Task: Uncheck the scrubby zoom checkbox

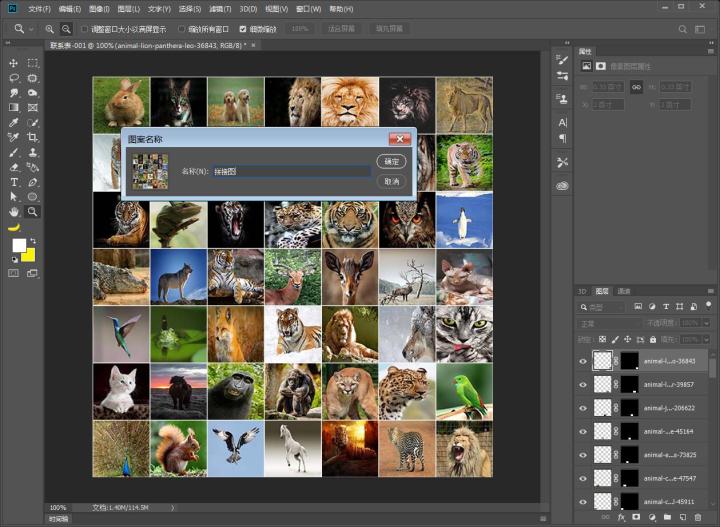Action: [242, 29]
